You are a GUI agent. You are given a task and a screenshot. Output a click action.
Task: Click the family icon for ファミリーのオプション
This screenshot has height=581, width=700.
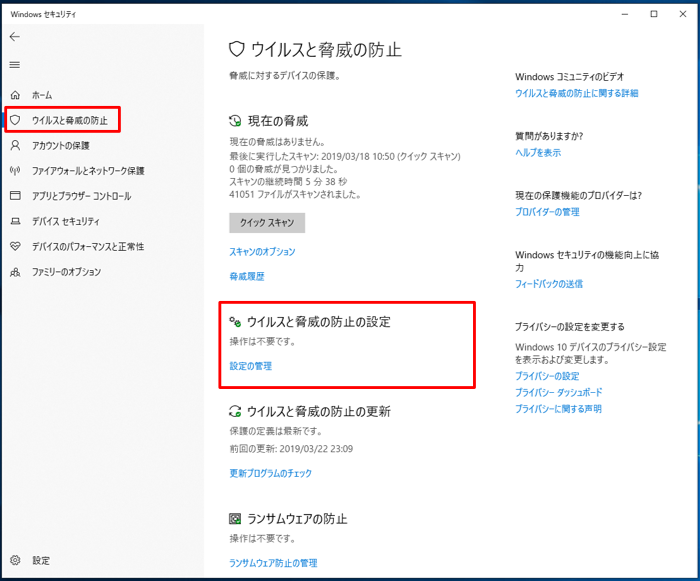[x=15, y=272]
